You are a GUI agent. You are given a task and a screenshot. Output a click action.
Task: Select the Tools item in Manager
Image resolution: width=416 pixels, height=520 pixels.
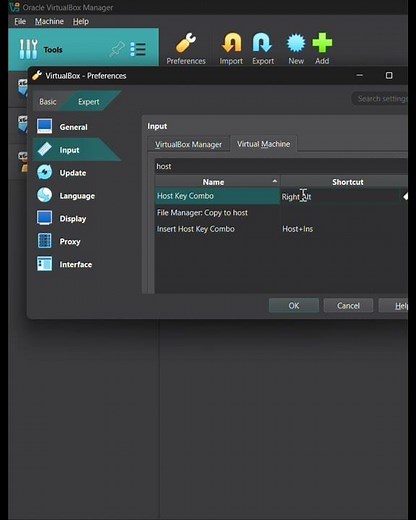tap(83, 49)
